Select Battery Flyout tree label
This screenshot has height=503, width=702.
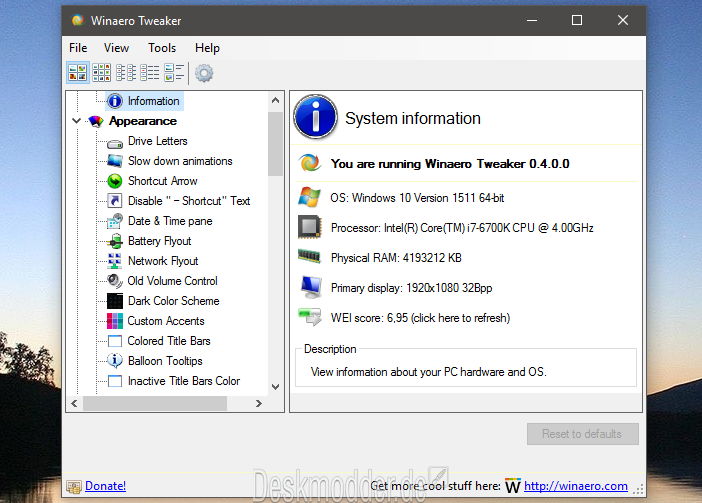159,241
